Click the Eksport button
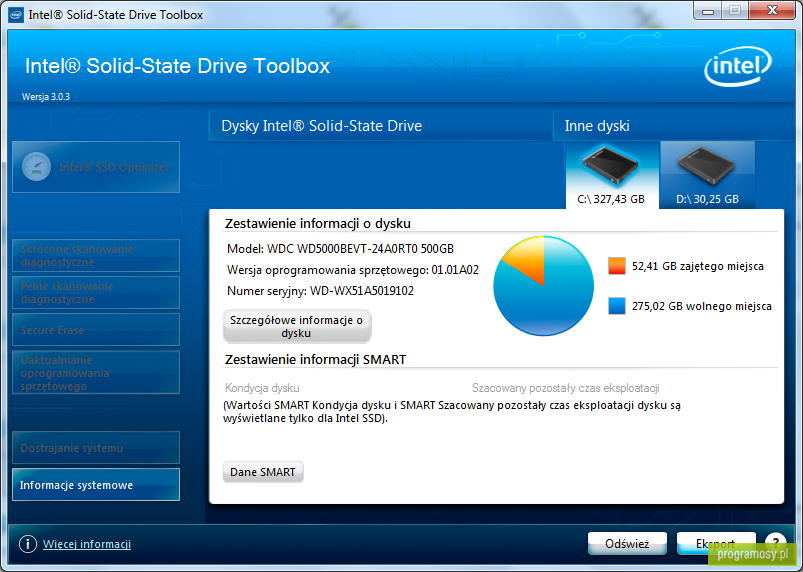 [716, 543]
